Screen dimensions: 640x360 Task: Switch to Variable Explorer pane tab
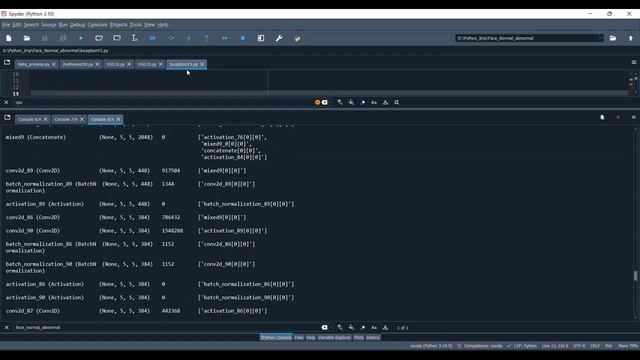pos(334,338)
